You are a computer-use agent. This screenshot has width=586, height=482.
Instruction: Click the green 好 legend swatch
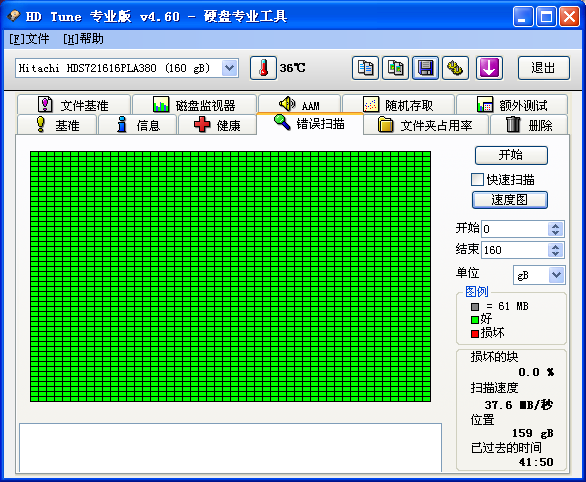coord(475,320)
